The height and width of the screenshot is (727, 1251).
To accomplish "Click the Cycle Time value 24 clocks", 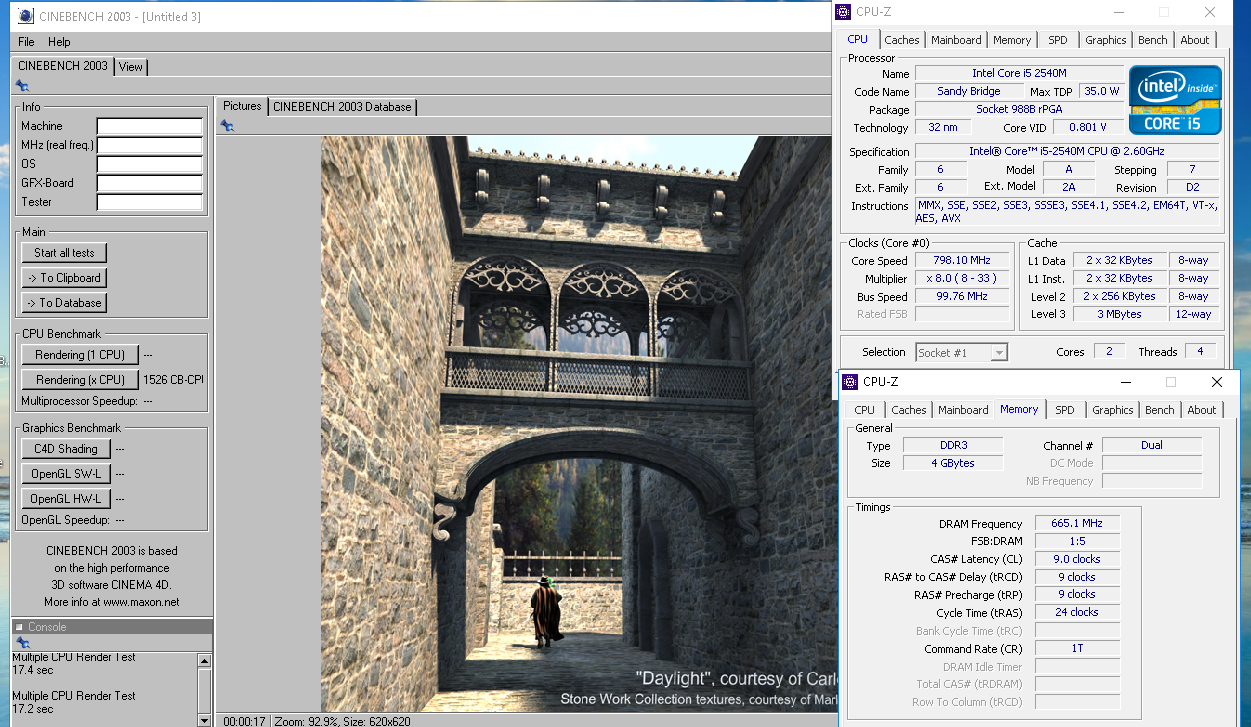I will point(1077,612).
